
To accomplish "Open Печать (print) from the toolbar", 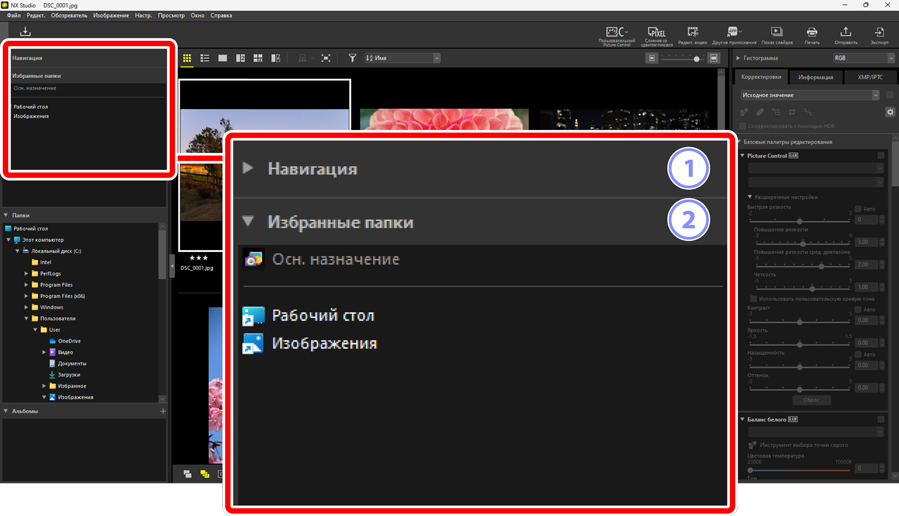I will (x=812, y=35).
